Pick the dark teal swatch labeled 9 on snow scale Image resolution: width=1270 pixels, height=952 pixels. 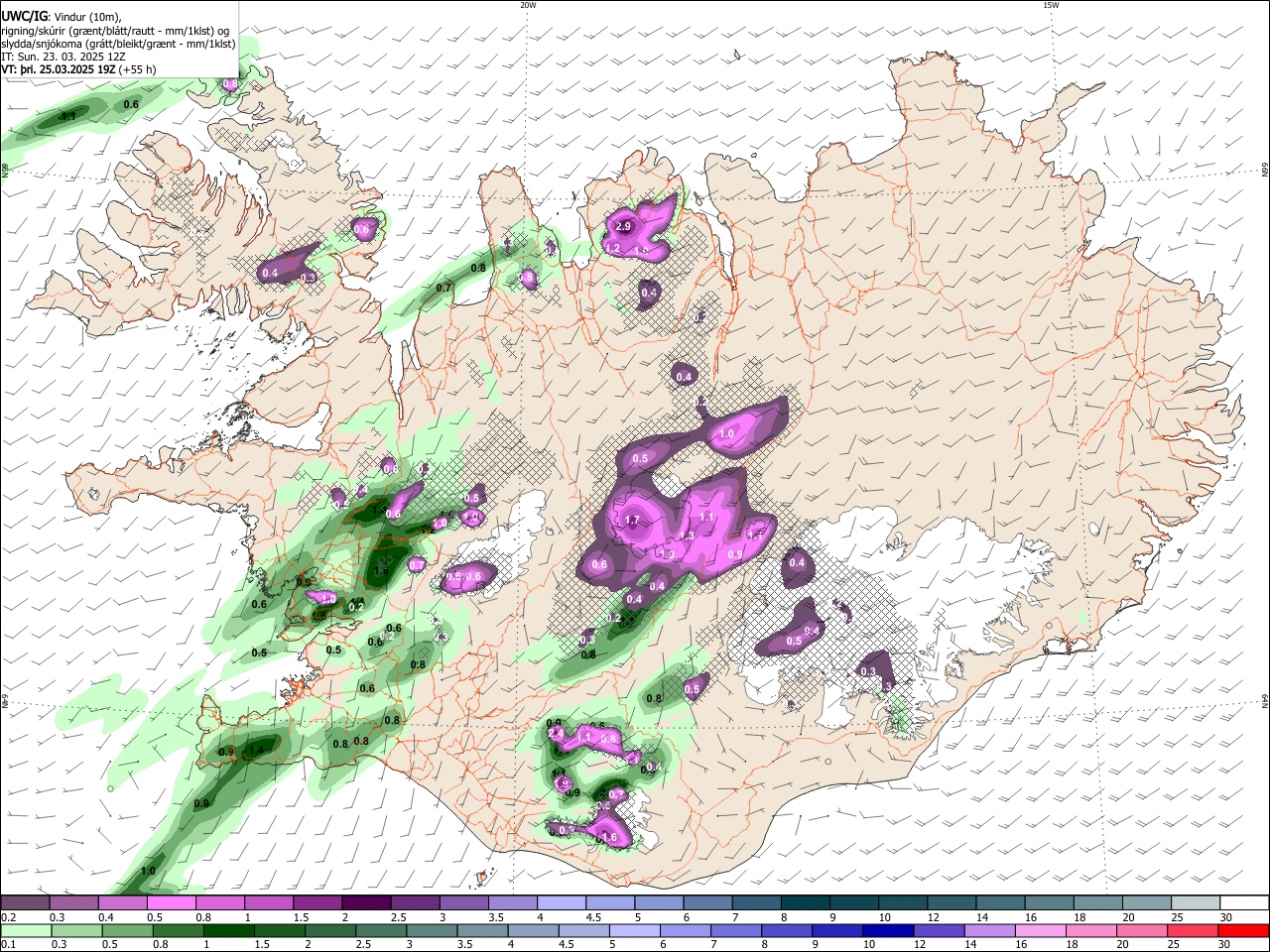(x=854, y=903)
